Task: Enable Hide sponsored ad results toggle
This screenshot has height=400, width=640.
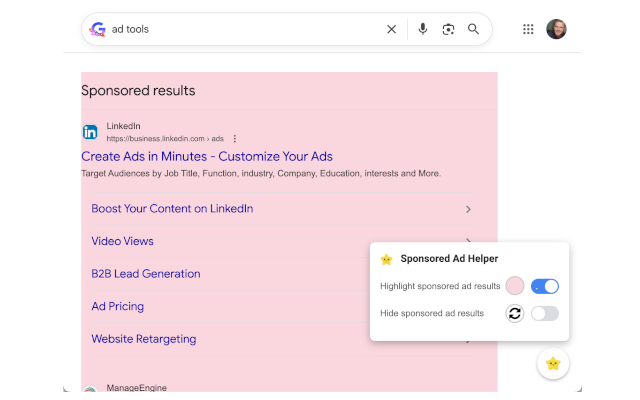Action: point(544,313)
